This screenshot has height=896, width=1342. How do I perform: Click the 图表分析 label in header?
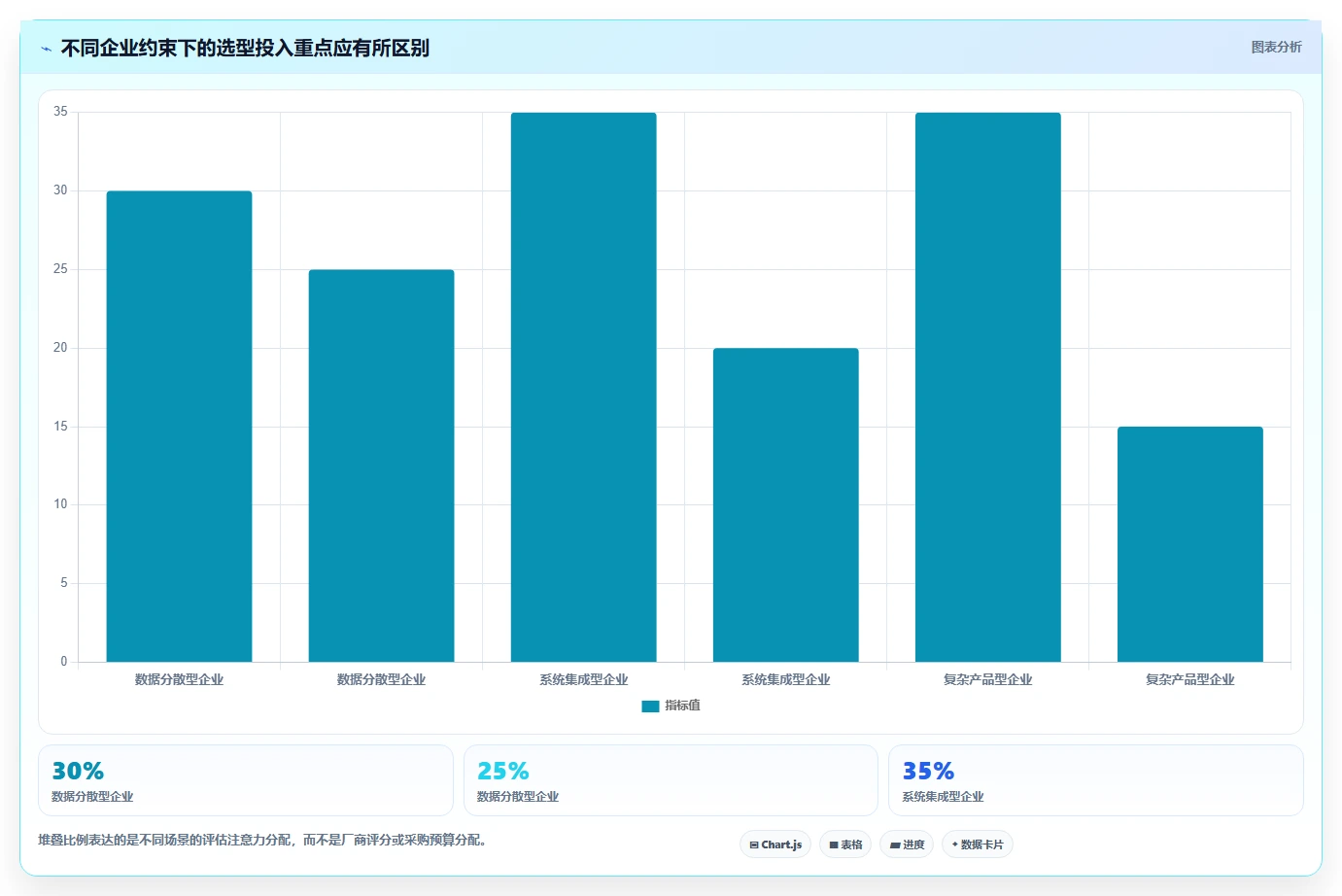[1276, 48]
